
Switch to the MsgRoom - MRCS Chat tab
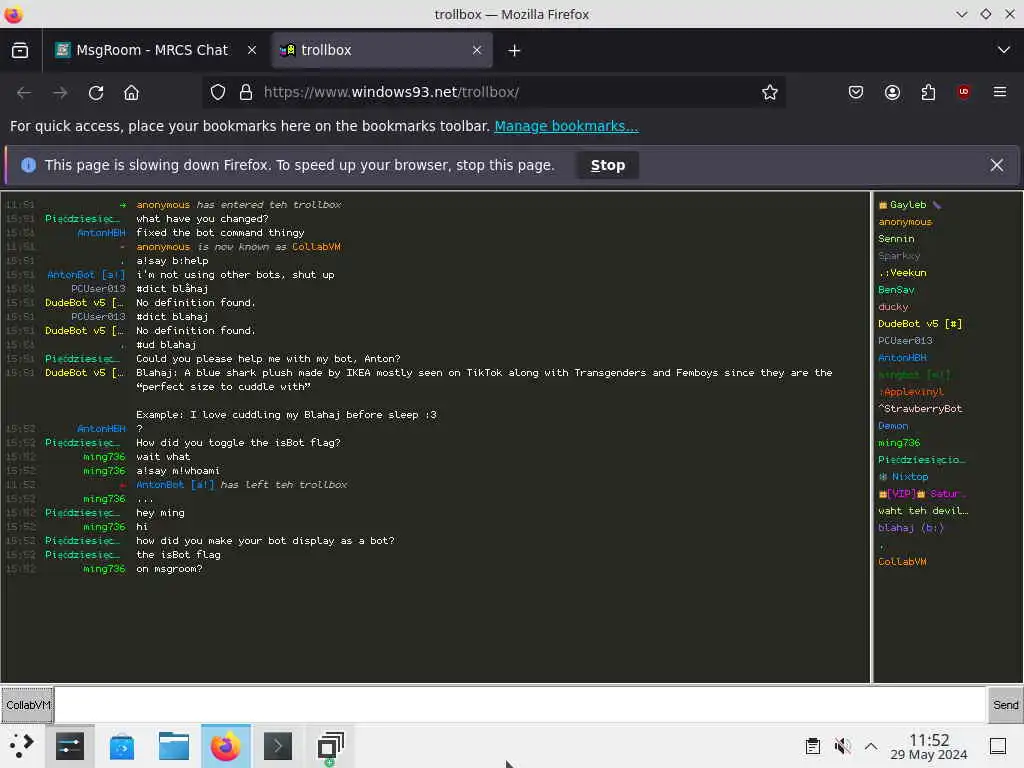[x=152, y=50]
